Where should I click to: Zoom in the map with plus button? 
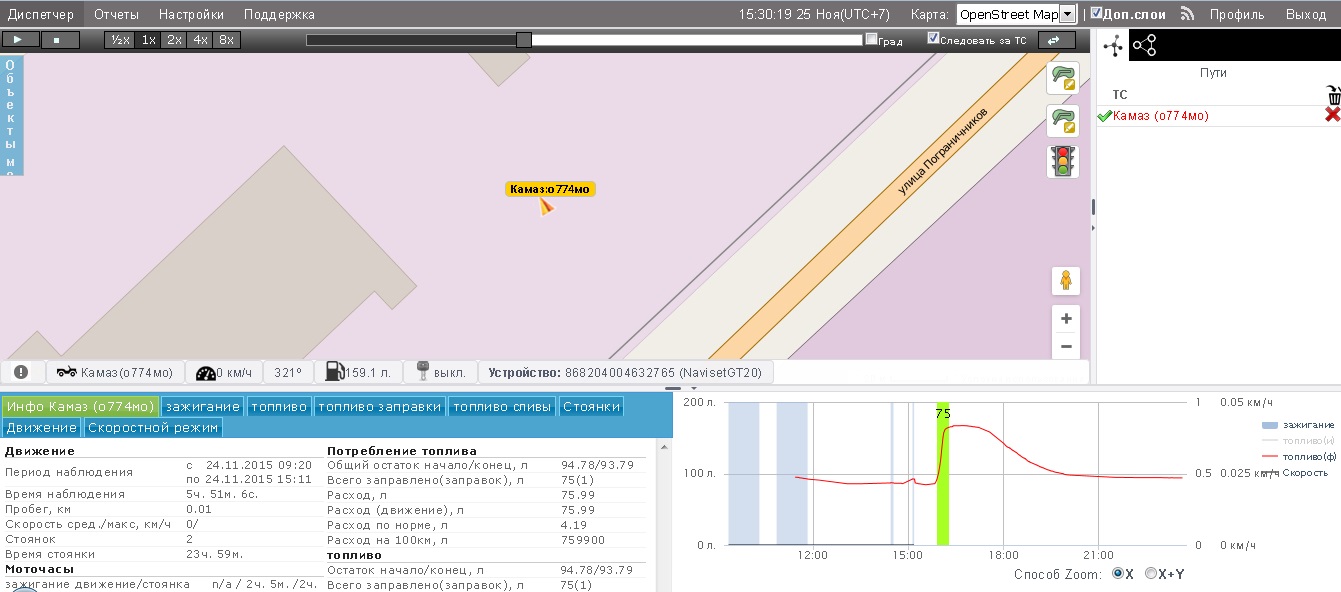point(1066,319)
